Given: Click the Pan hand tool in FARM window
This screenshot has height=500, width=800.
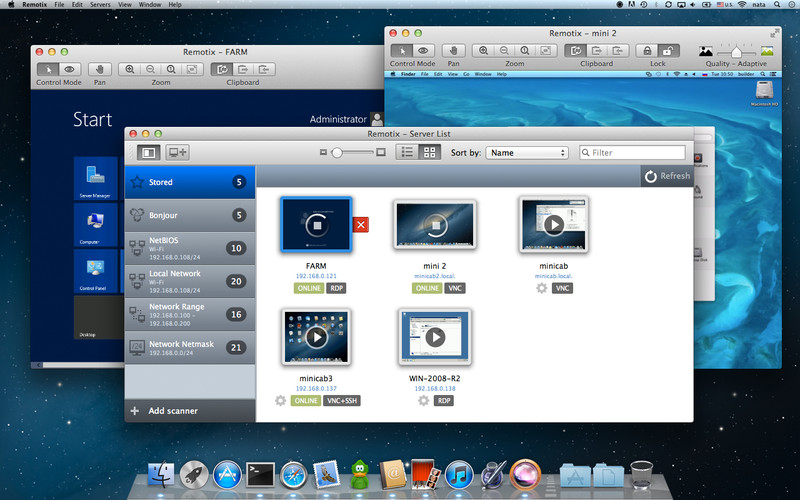Looking at the screenshot, I should coord(99,69).
